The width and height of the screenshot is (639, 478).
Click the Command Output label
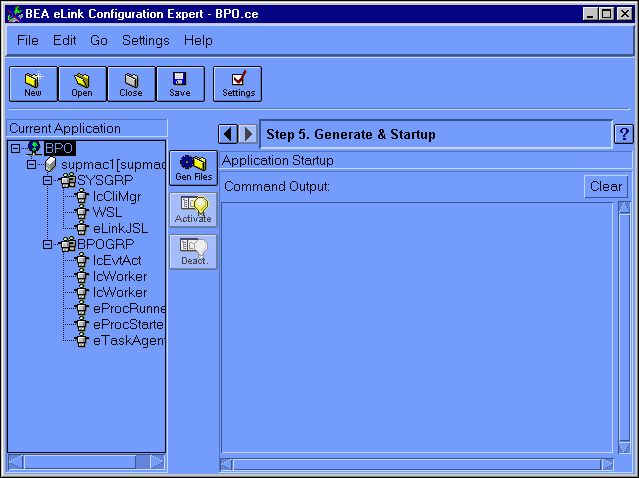(277, 187)
